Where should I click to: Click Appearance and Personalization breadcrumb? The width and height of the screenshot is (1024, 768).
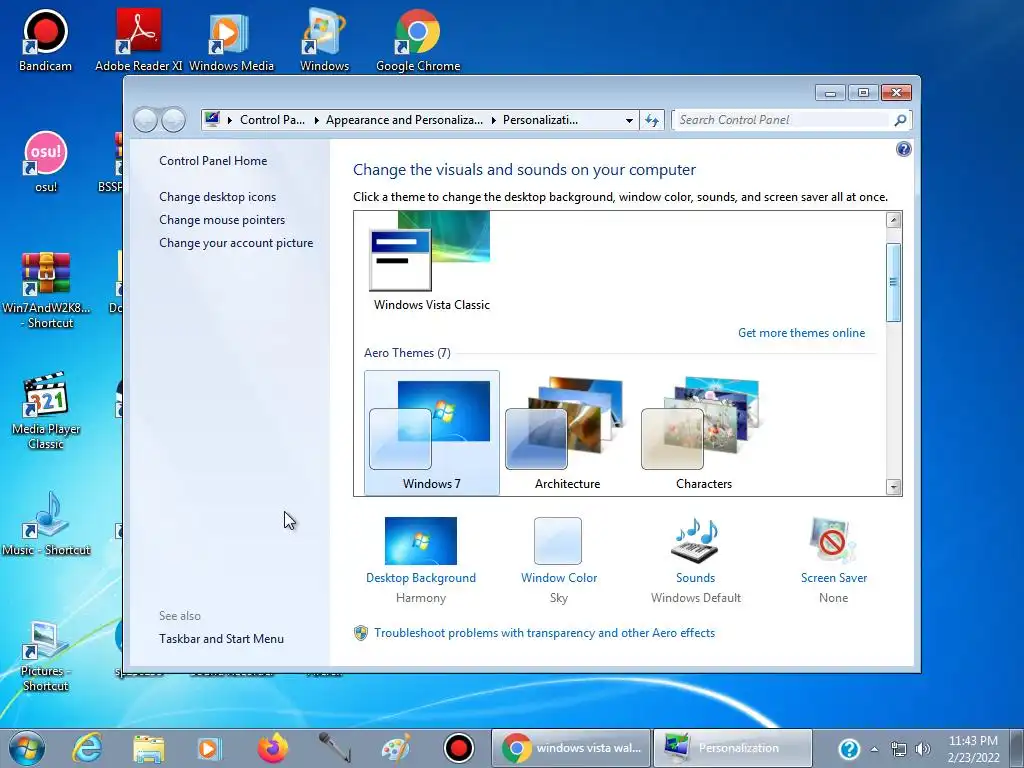coord(404,120)
